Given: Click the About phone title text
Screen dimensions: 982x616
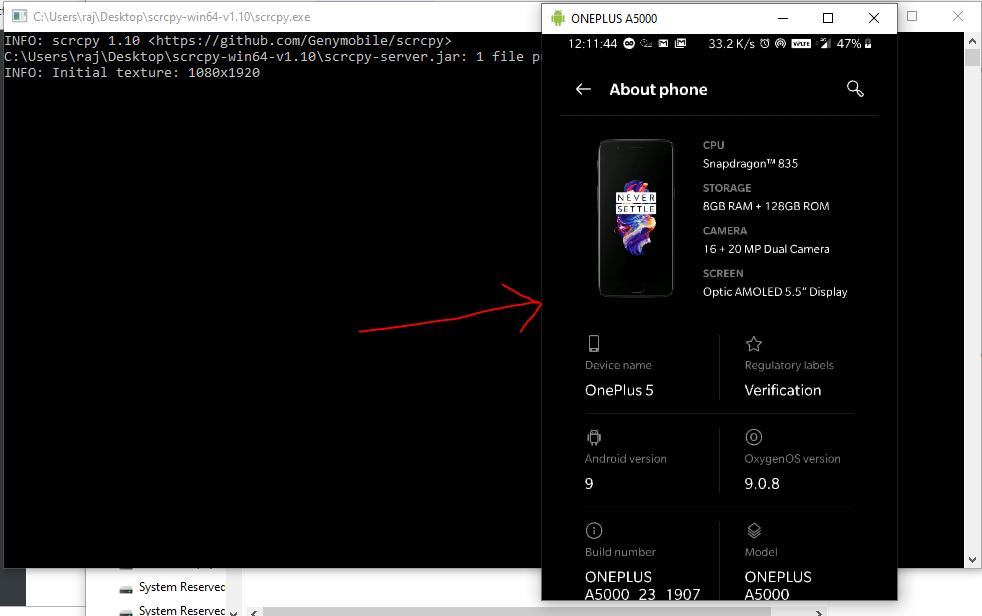Looking at the screenshot, I should point(658,90).
